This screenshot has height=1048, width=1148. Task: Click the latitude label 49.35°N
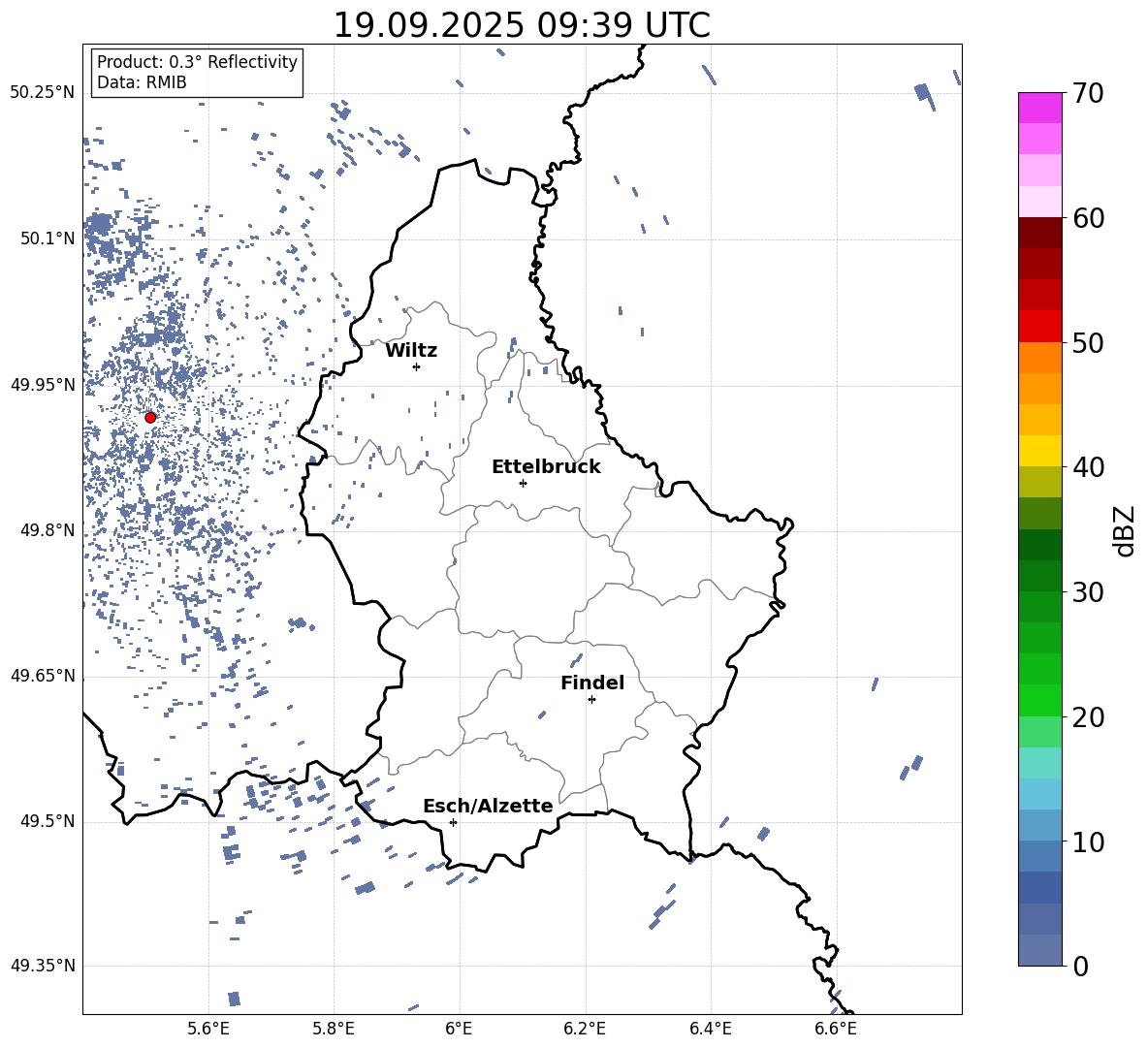click(43, 966)
